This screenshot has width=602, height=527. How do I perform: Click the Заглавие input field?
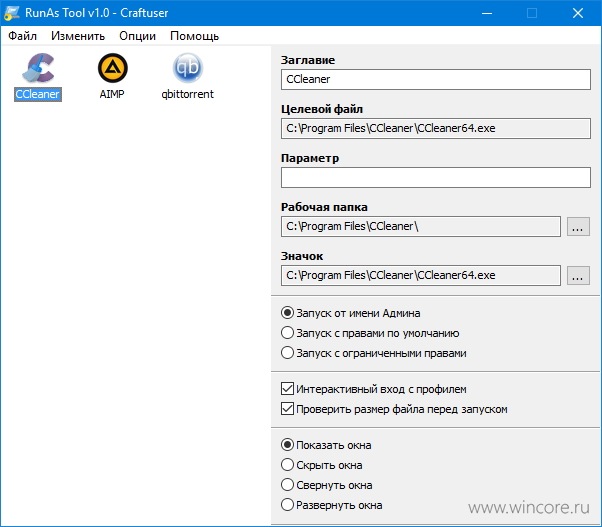[x=436, y=79]
